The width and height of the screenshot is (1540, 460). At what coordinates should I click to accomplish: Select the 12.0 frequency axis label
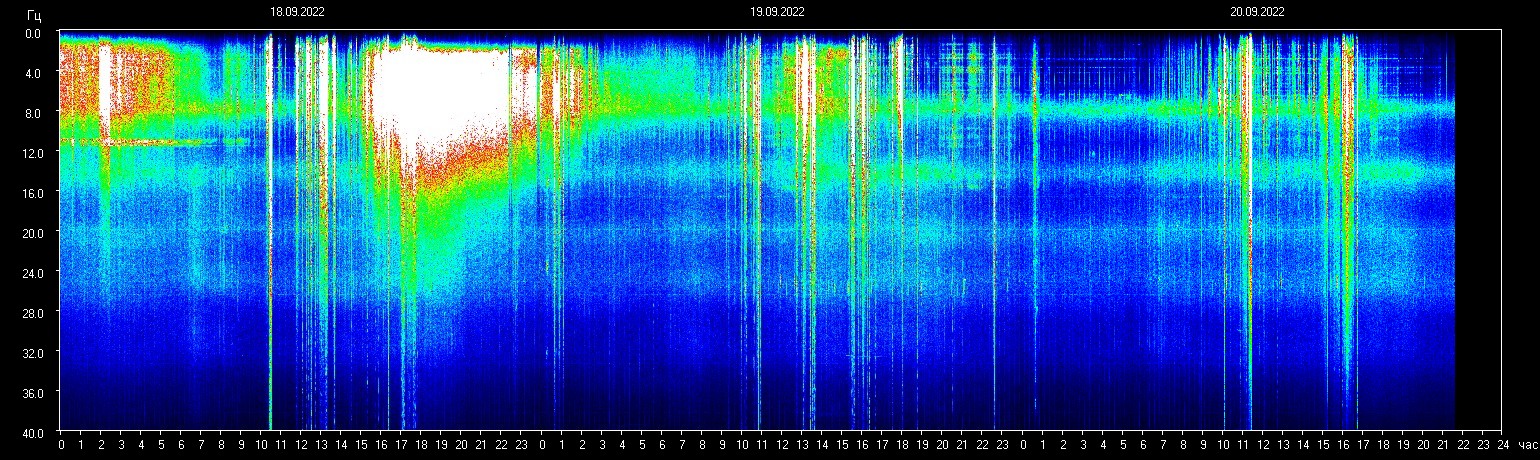31,153
